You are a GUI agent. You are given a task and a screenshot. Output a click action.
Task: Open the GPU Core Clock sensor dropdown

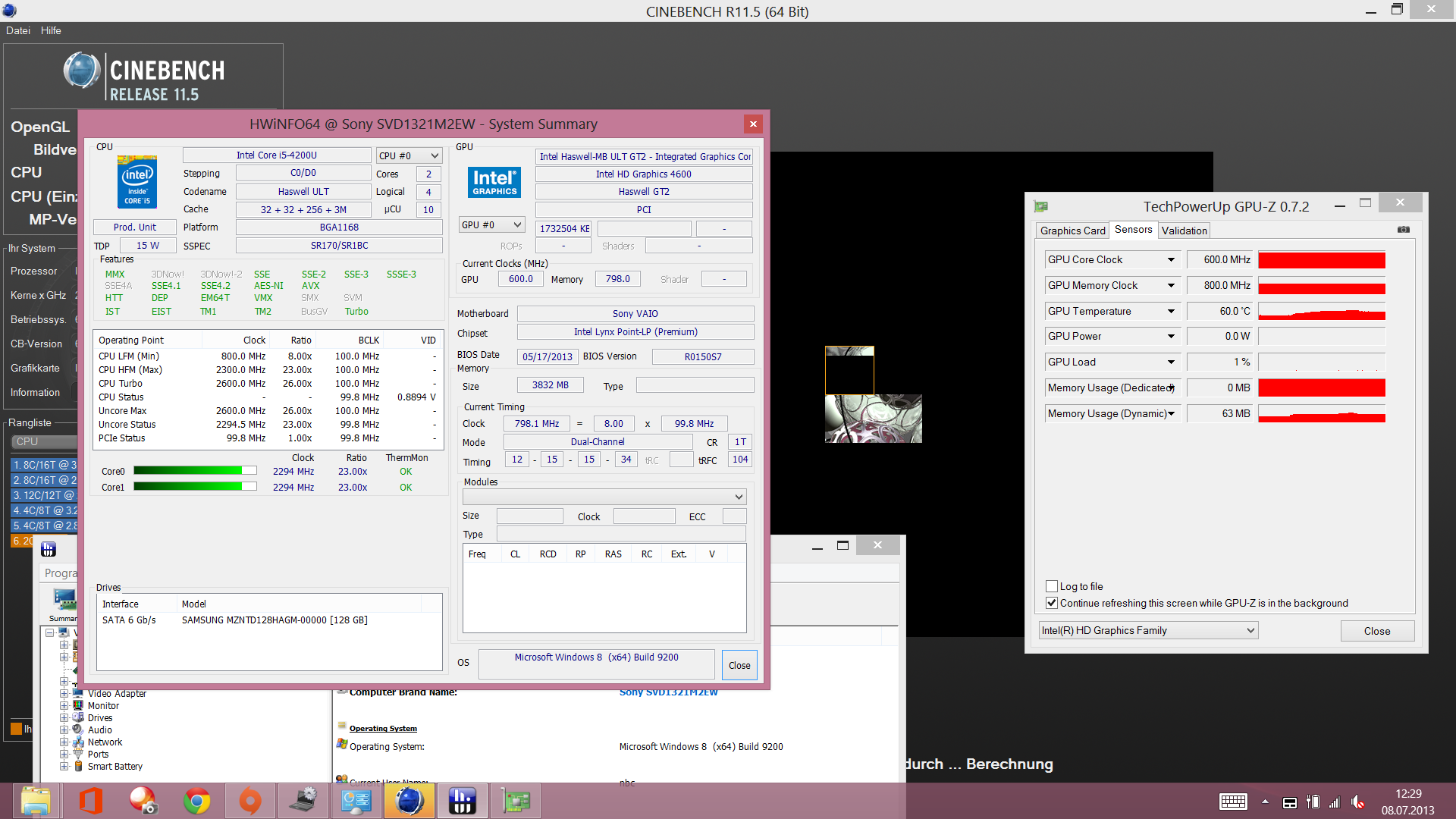(1171, 260)
